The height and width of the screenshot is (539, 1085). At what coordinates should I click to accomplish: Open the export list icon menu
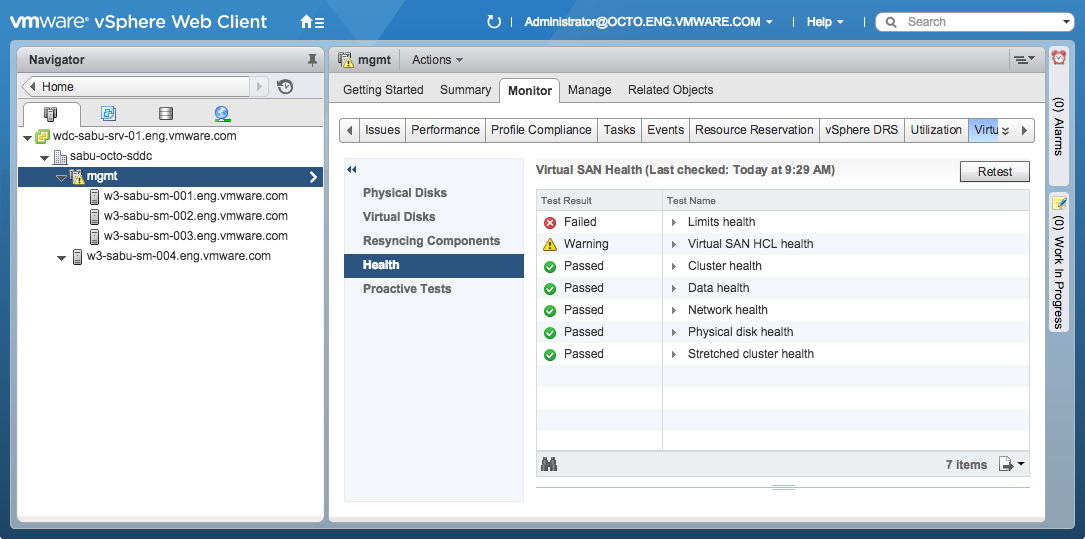(1011, 464)
